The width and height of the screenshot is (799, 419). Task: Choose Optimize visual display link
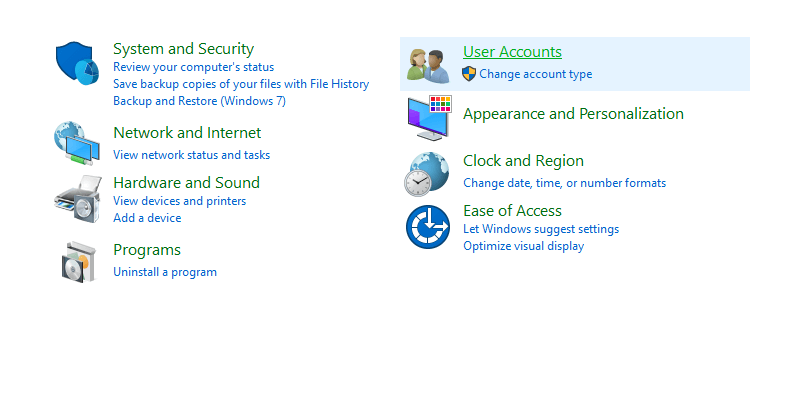pos(523,246)
